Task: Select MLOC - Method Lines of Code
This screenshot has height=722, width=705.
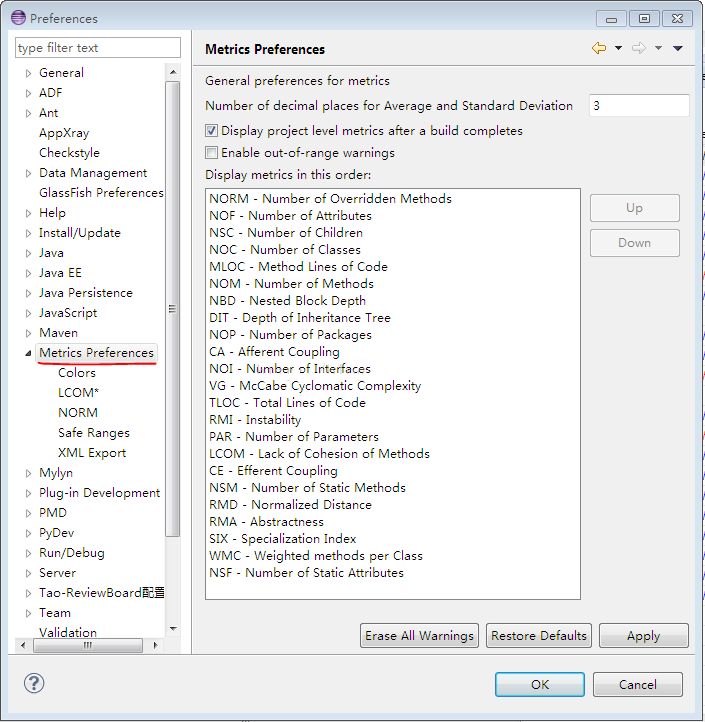Action: tap(298, 267)
